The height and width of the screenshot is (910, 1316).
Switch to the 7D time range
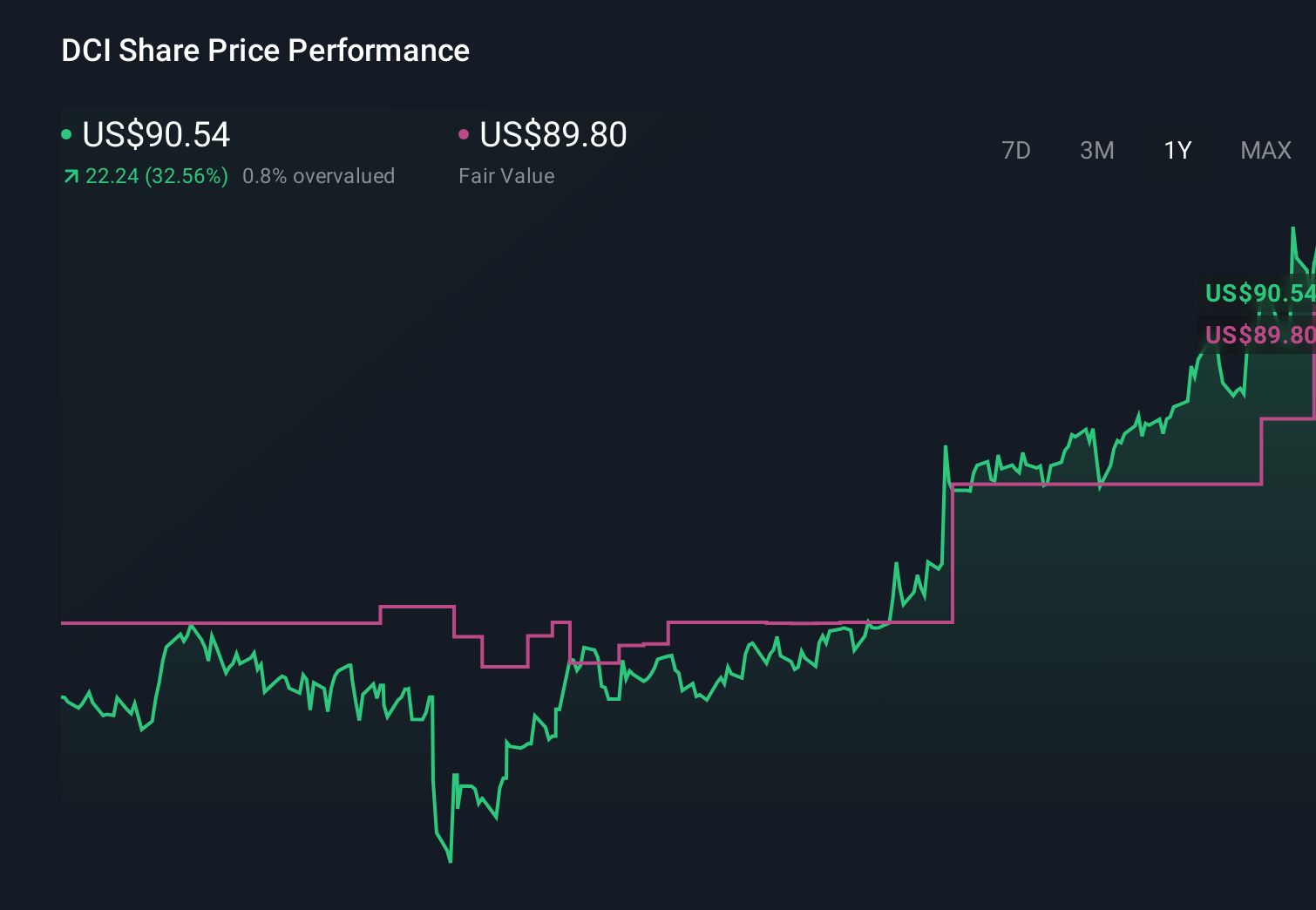(1016, 151)
